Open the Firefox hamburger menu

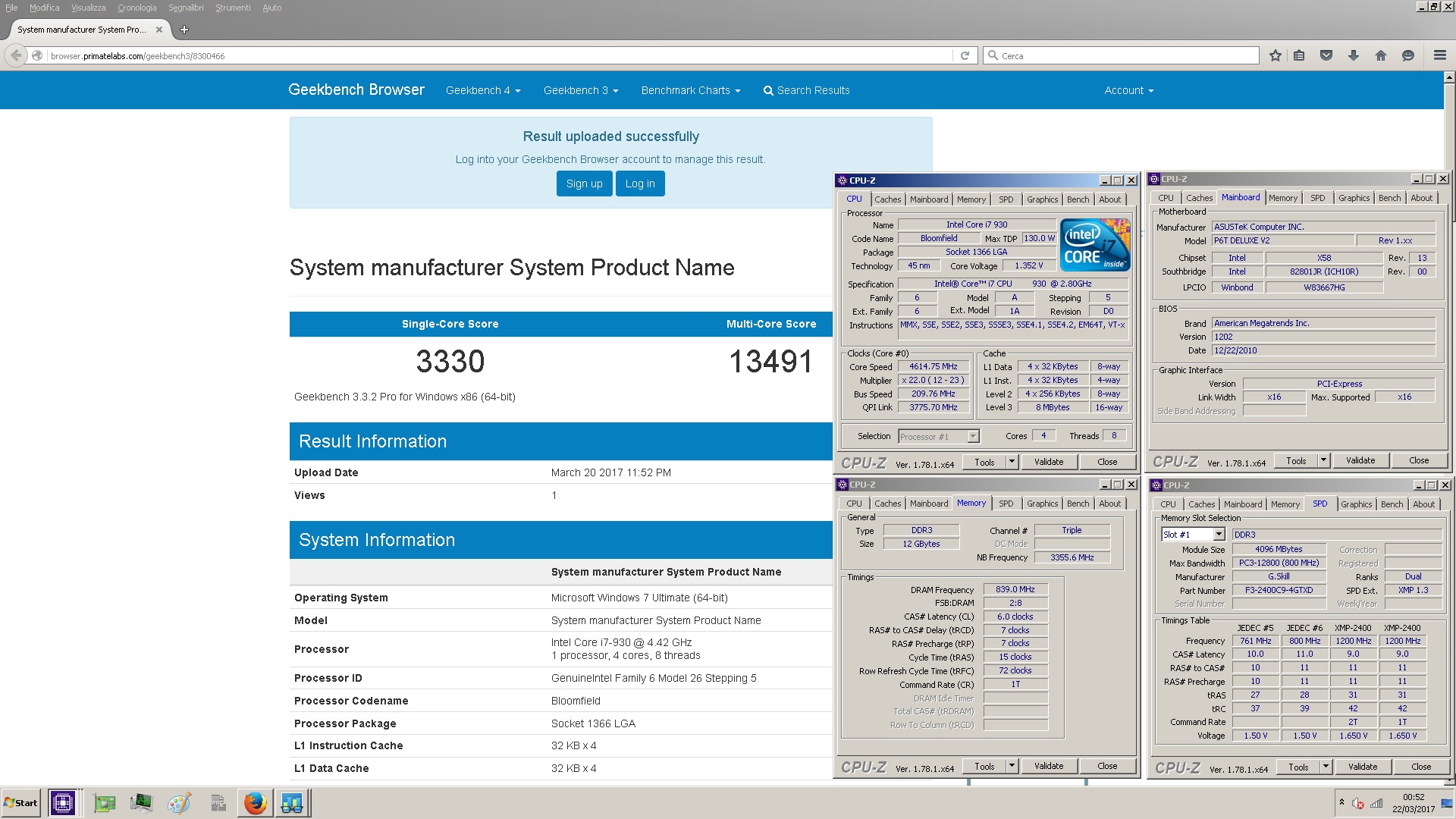click(1439, 55)
